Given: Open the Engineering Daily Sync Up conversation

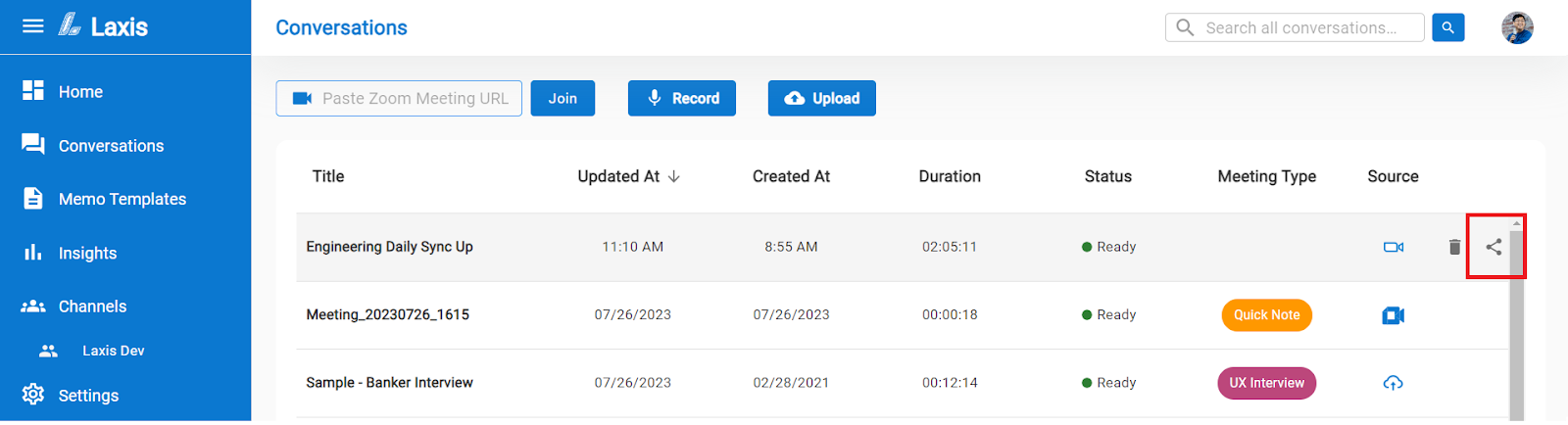Looking at the screenshot, I should tap(389, 247).
